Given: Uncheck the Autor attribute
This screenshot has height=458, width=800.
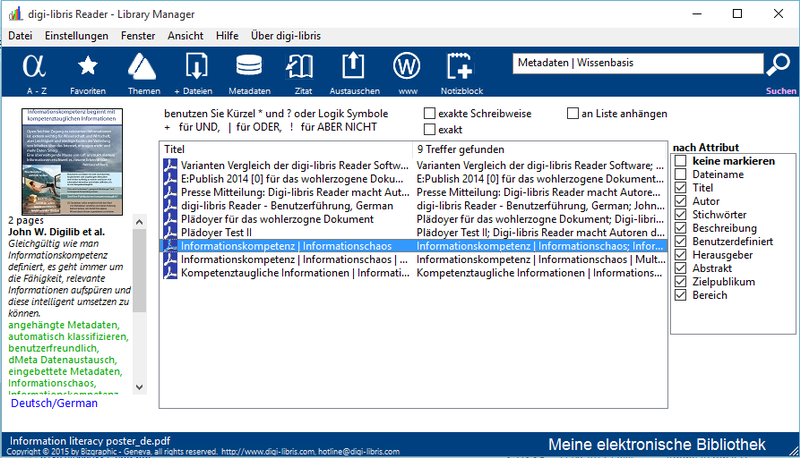Looking at the screenshot, I should point(680,201).
